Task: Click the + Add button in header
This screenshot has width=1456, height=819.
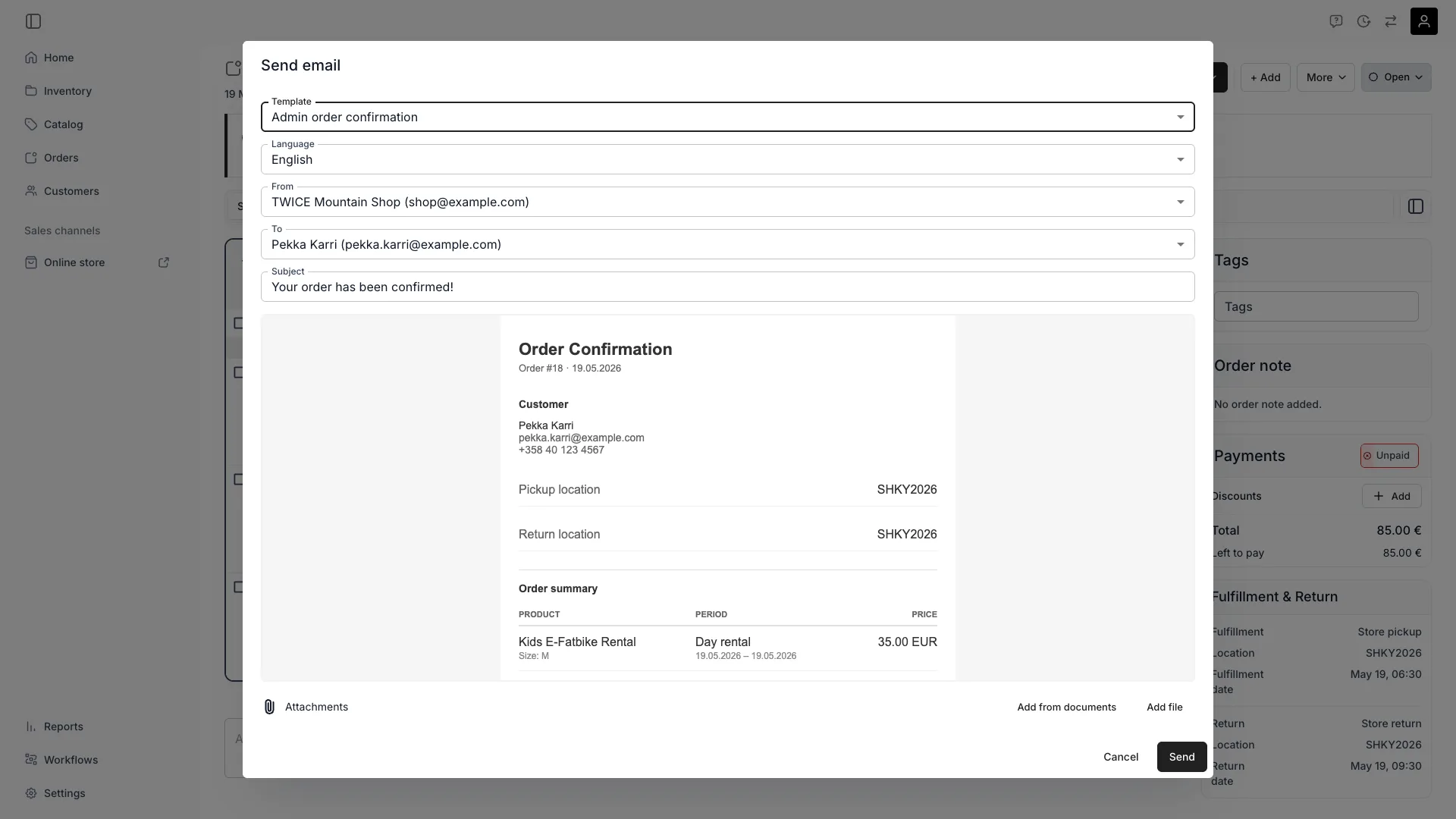Action: (x=1265, y=77)
